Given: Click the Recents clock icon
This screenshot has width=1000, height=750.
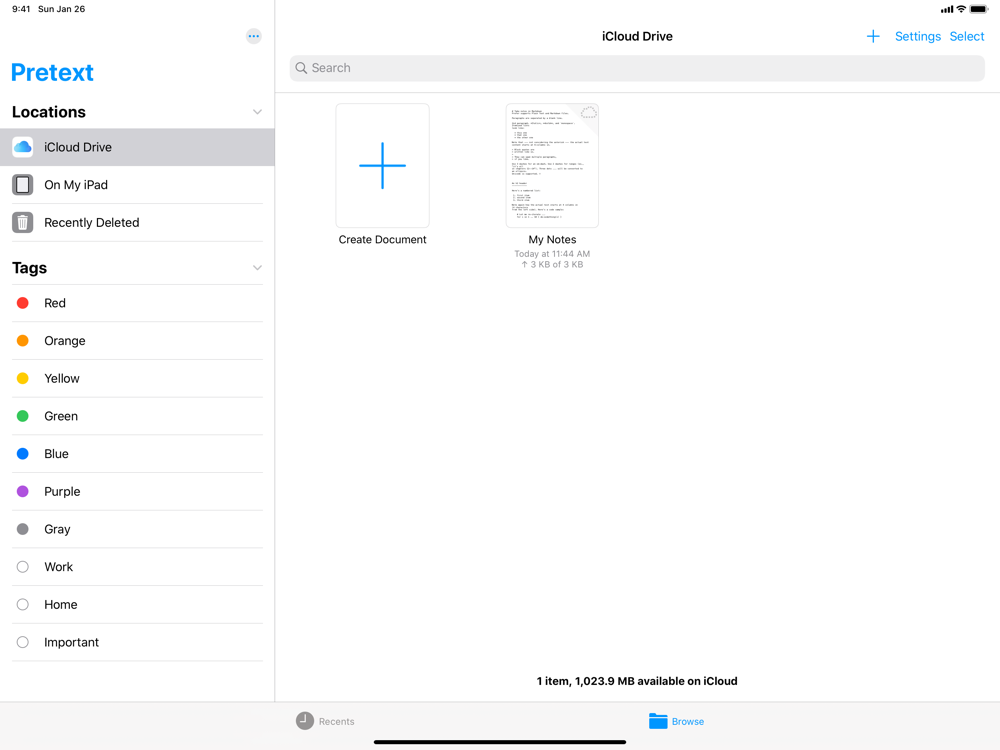Looking at the screenshot, I should pos(305,721).
